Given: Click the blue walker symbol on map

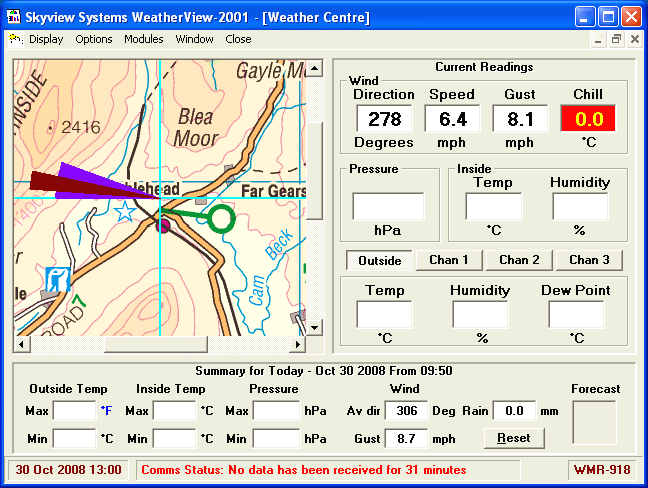Looking at the screenshot, I should pos(57,277).
